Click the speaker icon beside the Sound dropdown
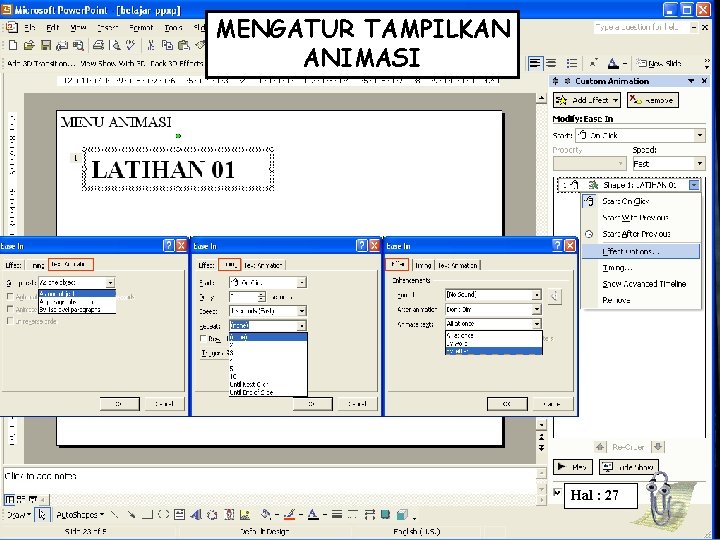The width and height of the screenshot is (720, 540). pos(555,295)
